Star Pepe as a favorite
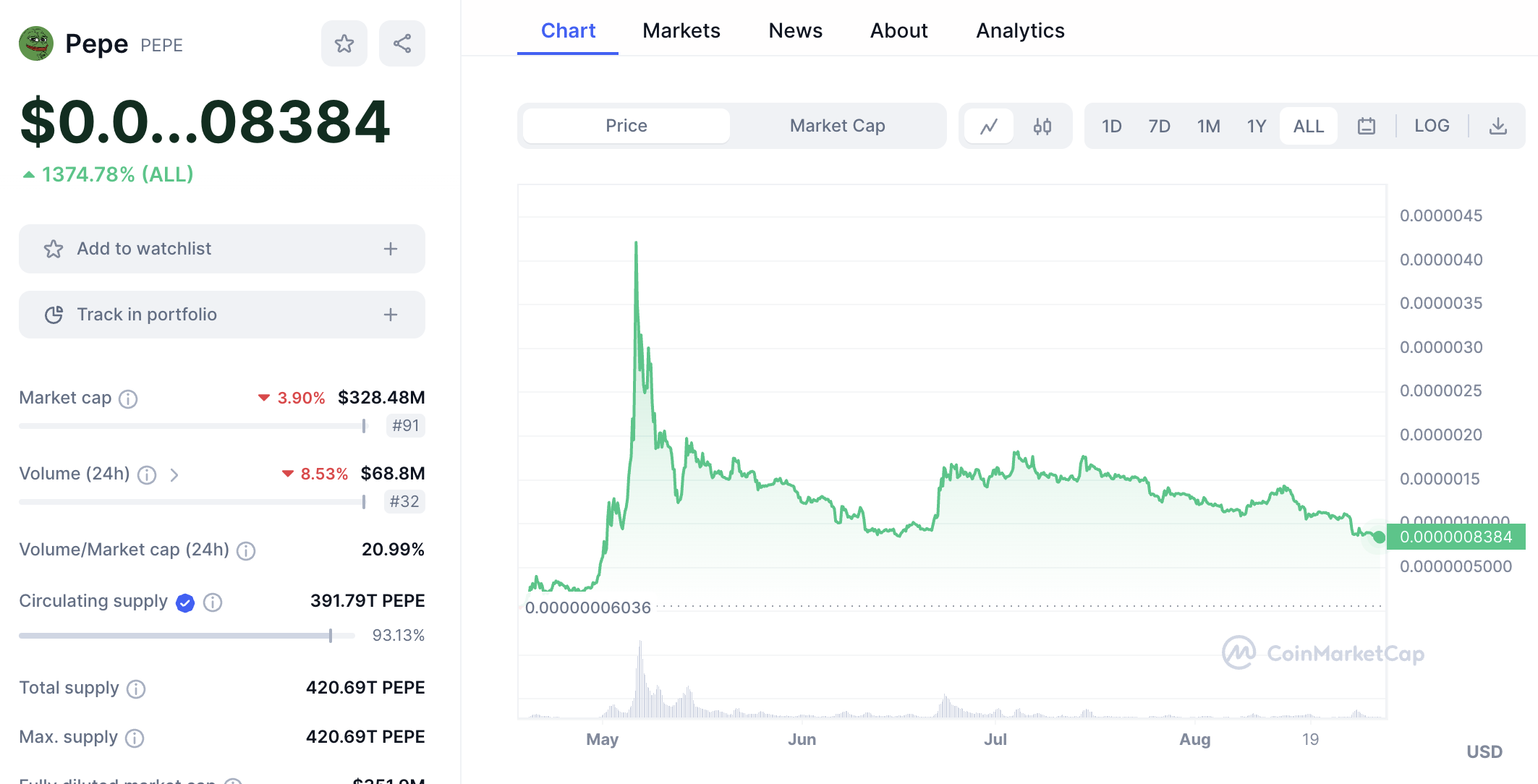This screenshot has width=1538, height=784. click(x=344, y=44)
